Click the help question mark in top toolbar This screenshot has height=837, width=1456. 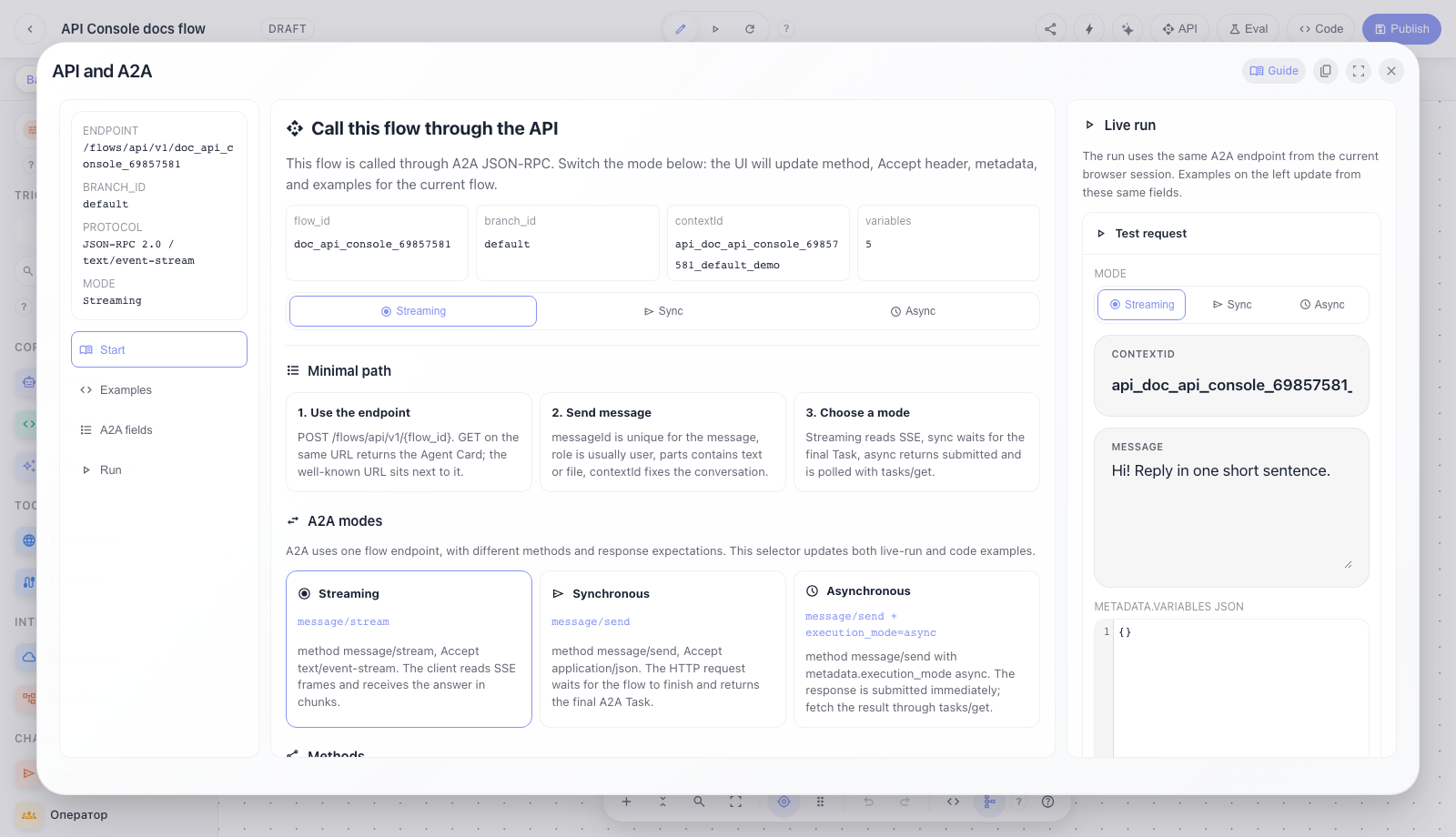click(x=786, y=29)
